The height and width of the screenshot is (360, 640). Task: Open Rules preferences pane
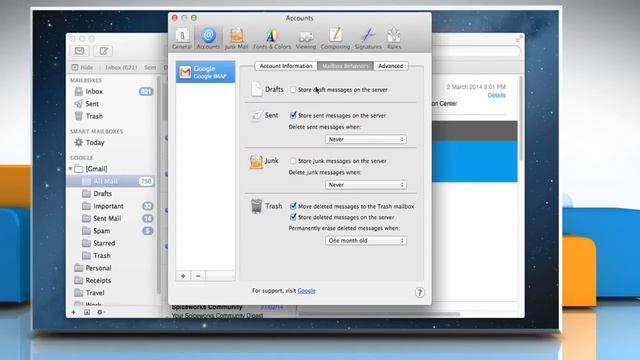[394, 39]
